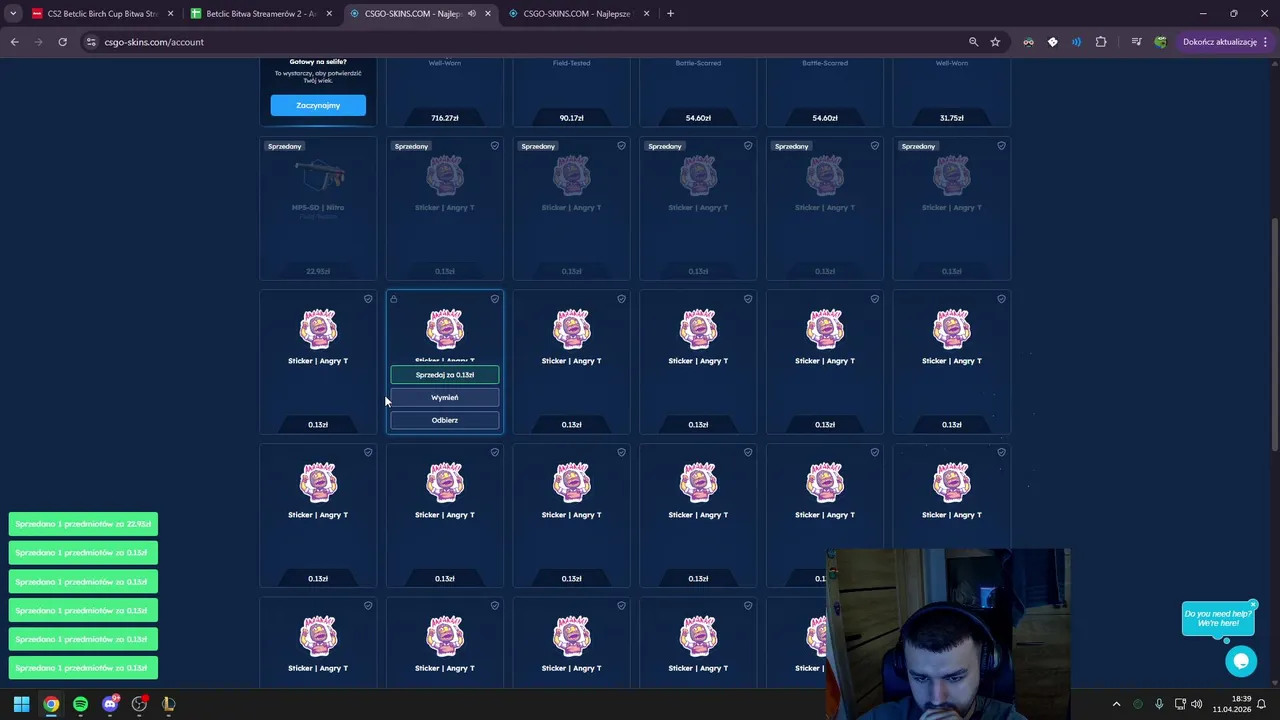Select the item priced 716.27zł
Image resolution: width=1280 pixels, height=720 pixels.
(445, 92)
